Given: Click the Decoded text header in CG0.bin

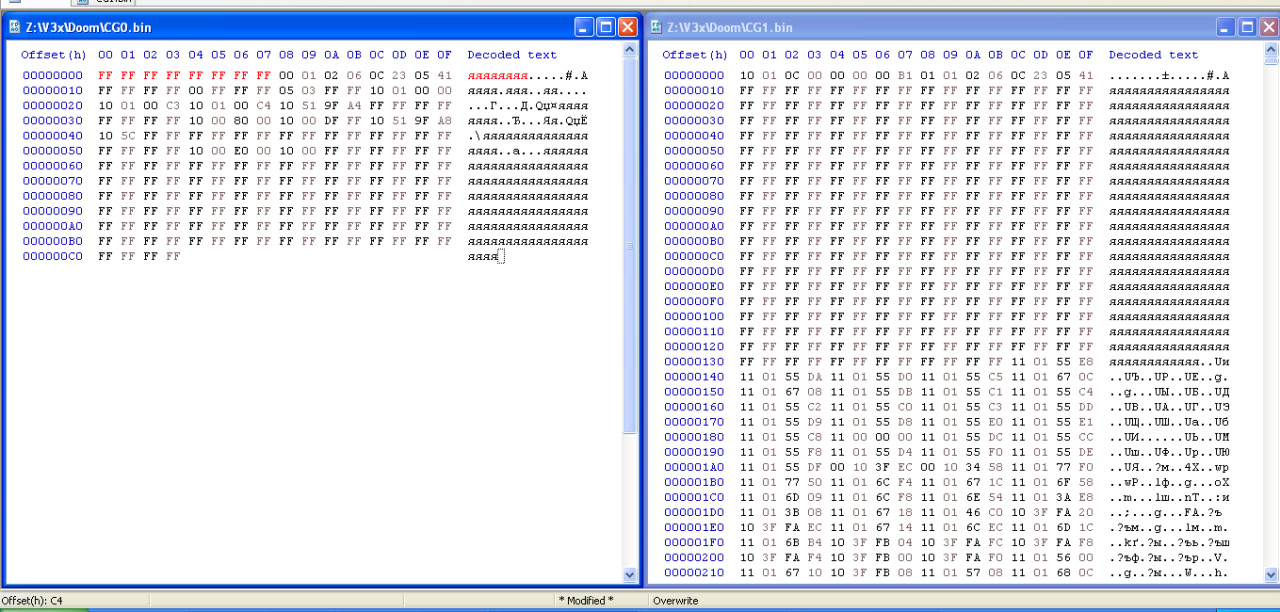Looking at the screenshot, I should click(x=512, y=55).
